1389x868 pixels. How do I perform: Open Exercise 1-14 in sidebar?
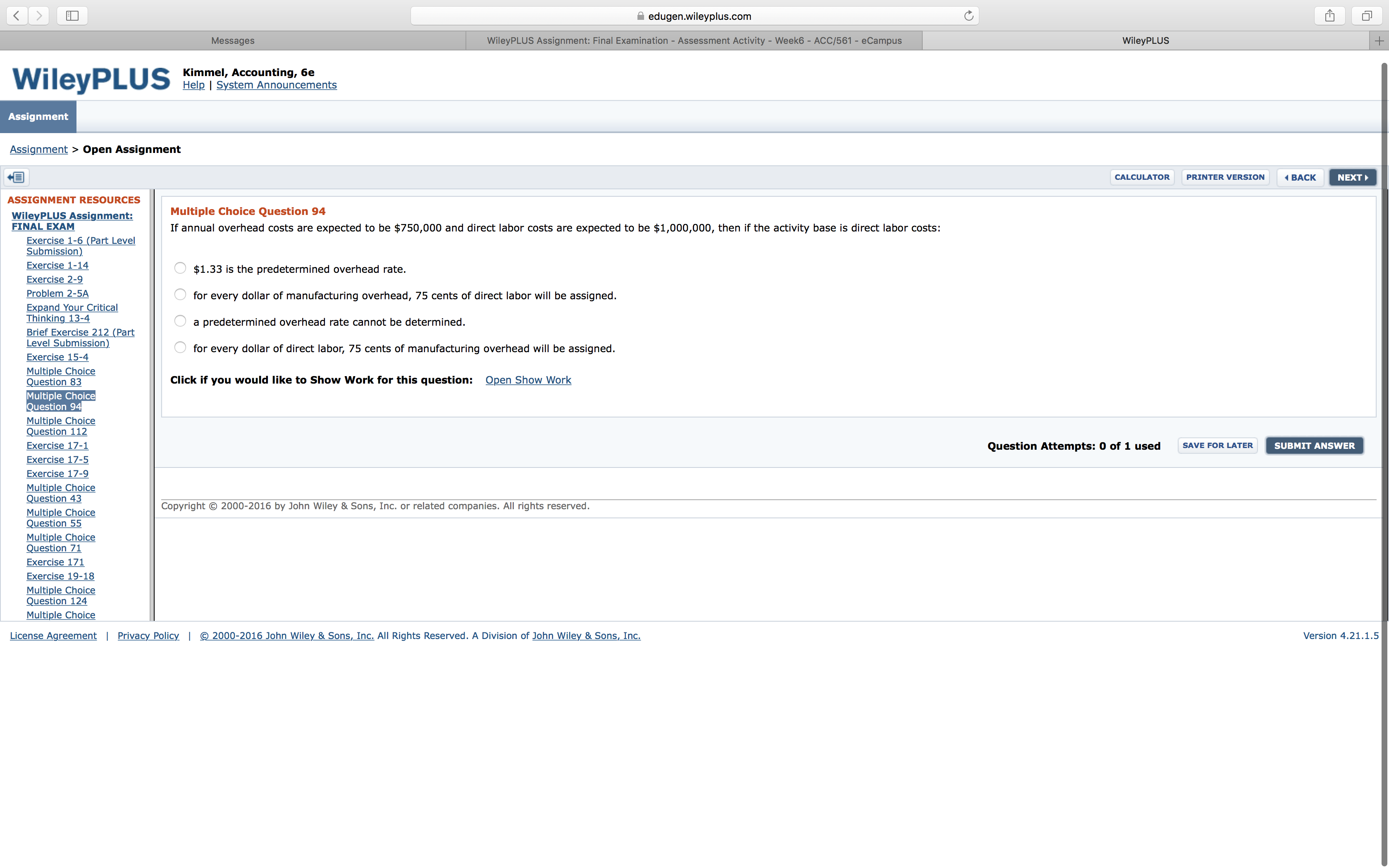(x=57, y=265)
